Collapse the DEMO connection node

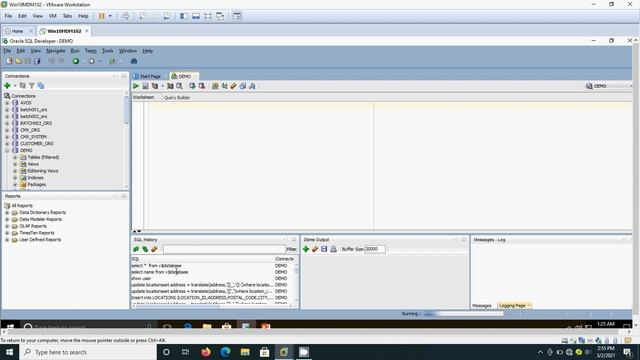(x=7, y=151)
